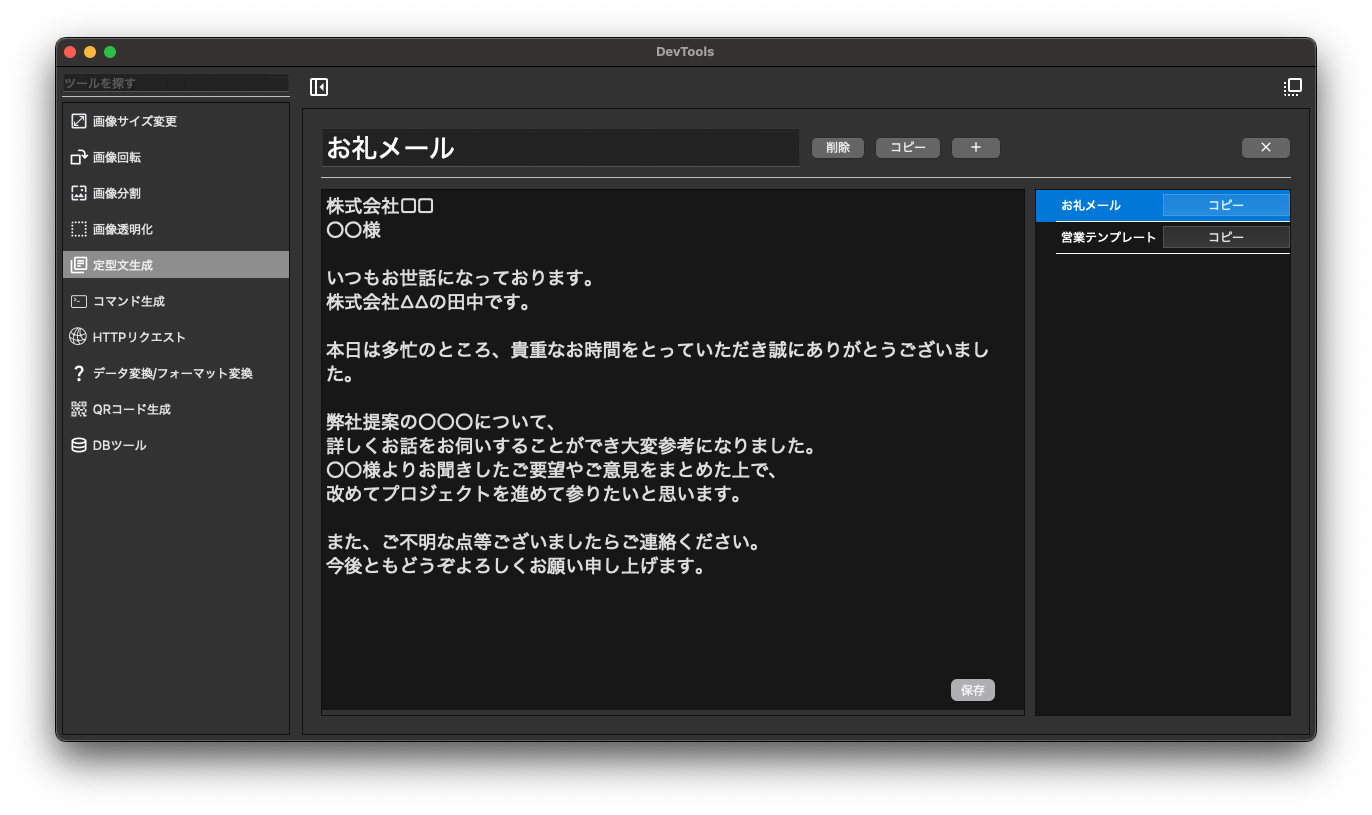Open データ変換/フォーマット変換 tool
Viewport: 1372px width, 815px height.
[172, 373]
